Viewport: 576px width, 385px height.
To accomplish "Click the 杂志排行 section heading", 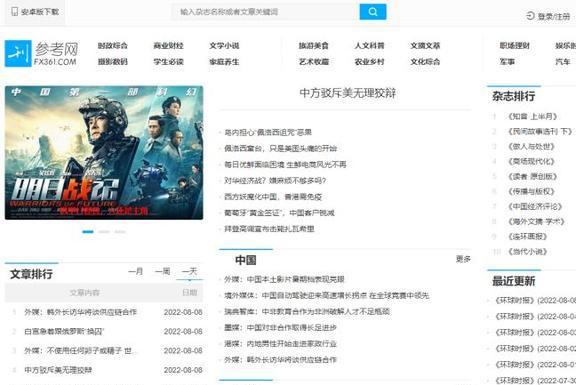I will [x=514, y=97].
